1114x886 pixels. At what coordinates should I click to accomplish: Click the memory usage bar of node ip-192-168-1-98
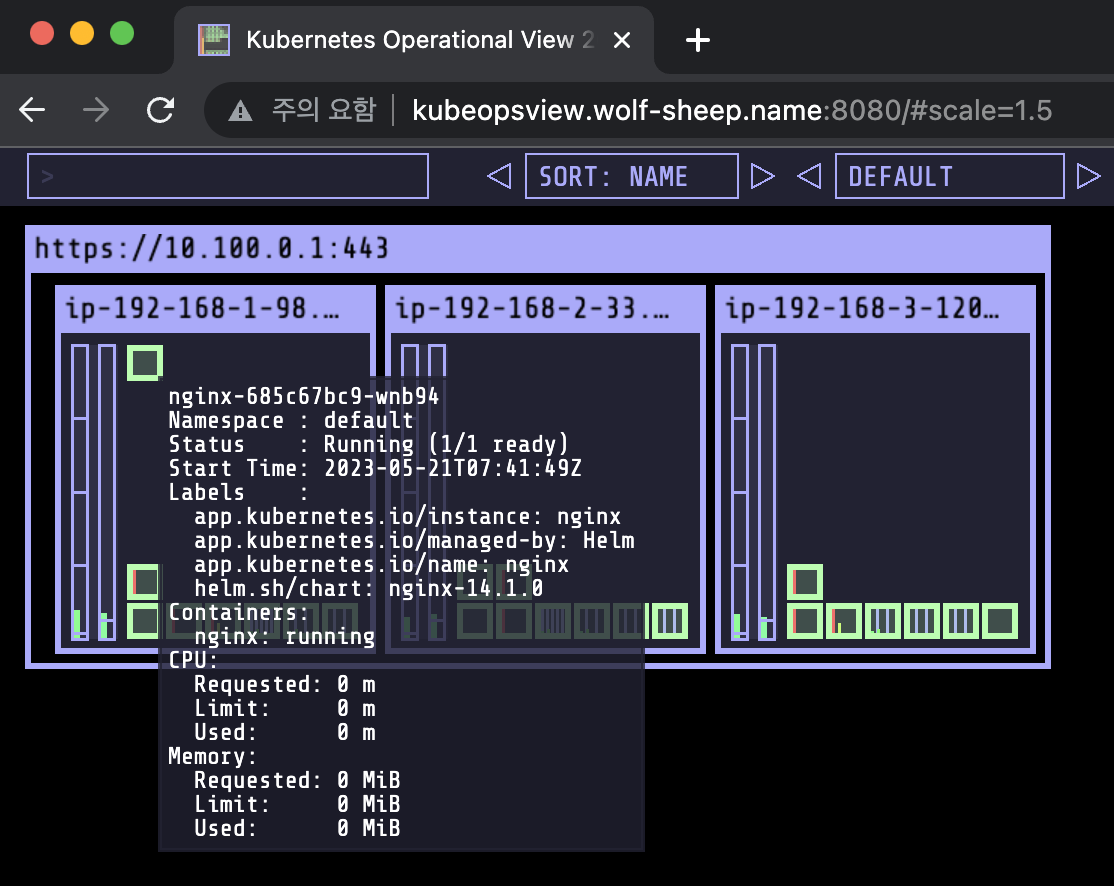click(107, 492)
